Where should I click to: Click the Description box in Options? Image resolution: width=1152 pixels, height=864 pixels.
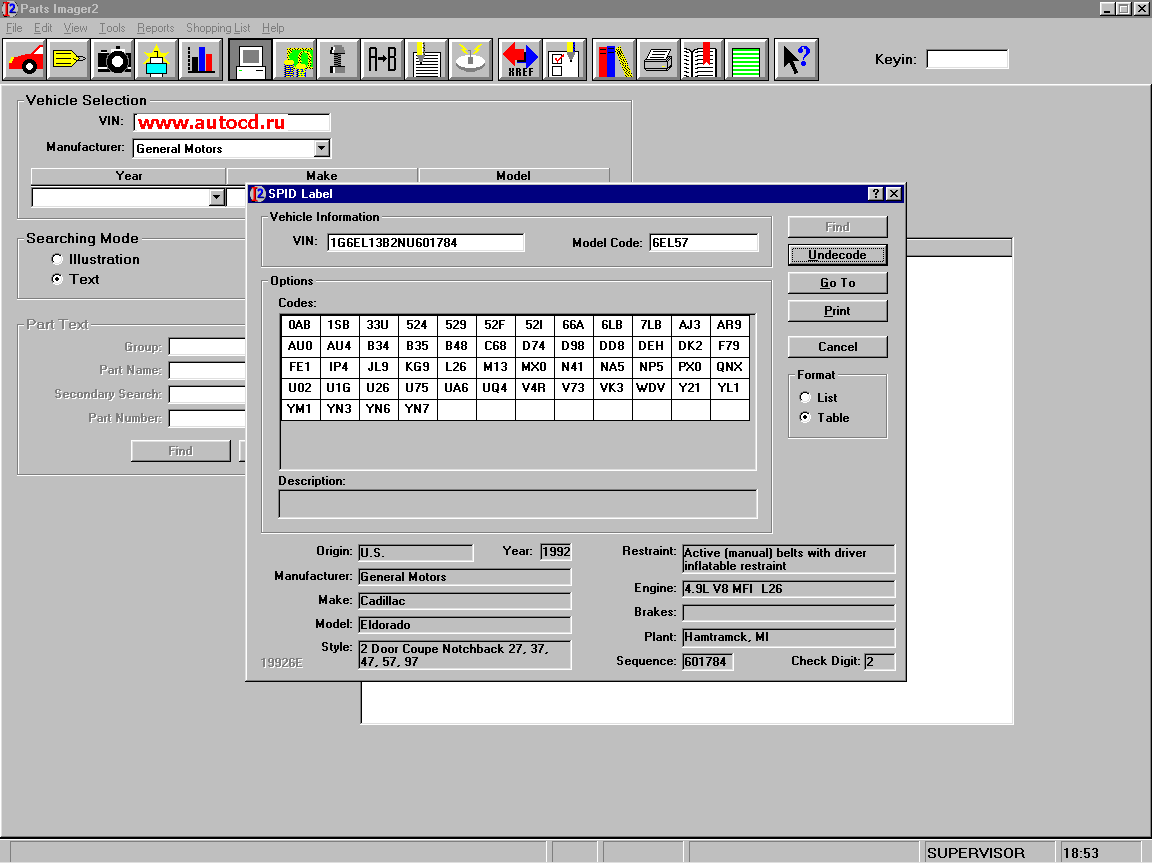pos(518,504)
